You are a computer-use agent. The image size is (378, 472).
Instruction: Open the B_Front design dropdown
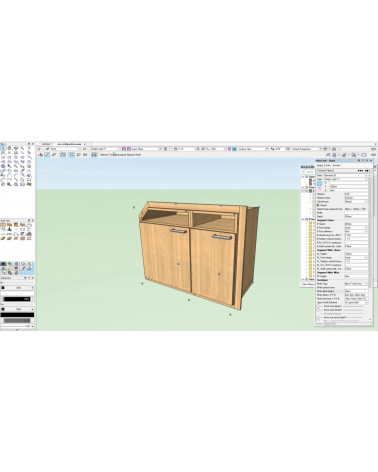coord(356,227)
